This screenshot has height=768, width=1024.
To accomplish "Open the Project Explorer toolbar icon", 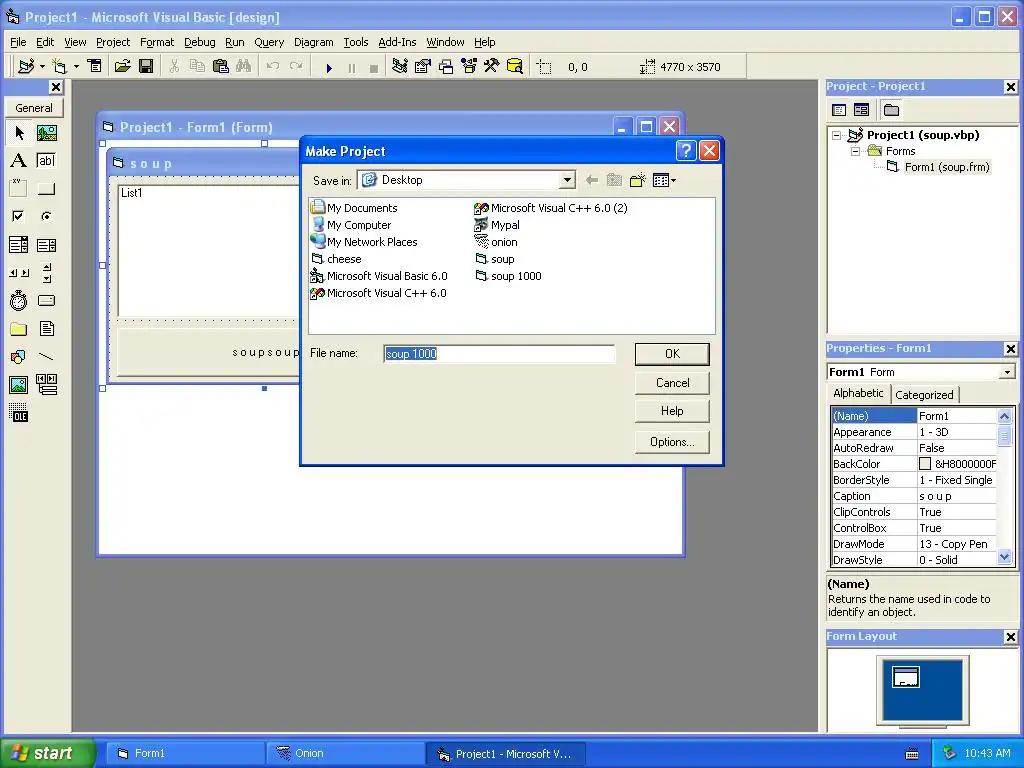I will pyautogui.click(x=400, y=67).
